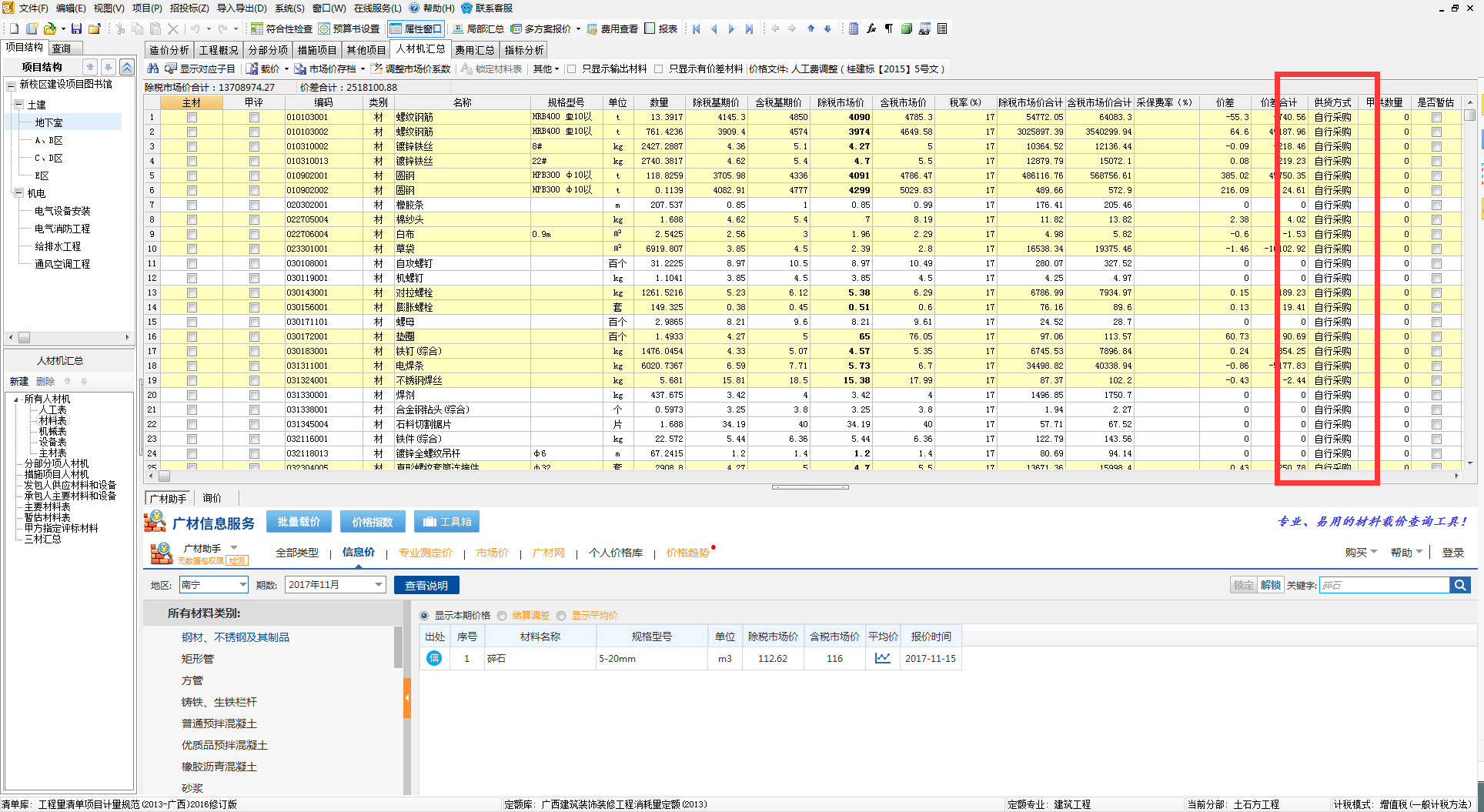Click the blue move-up arrow in toolbar
The width and height of the screenshot is (1484, 812).
[x=811, y=28]
